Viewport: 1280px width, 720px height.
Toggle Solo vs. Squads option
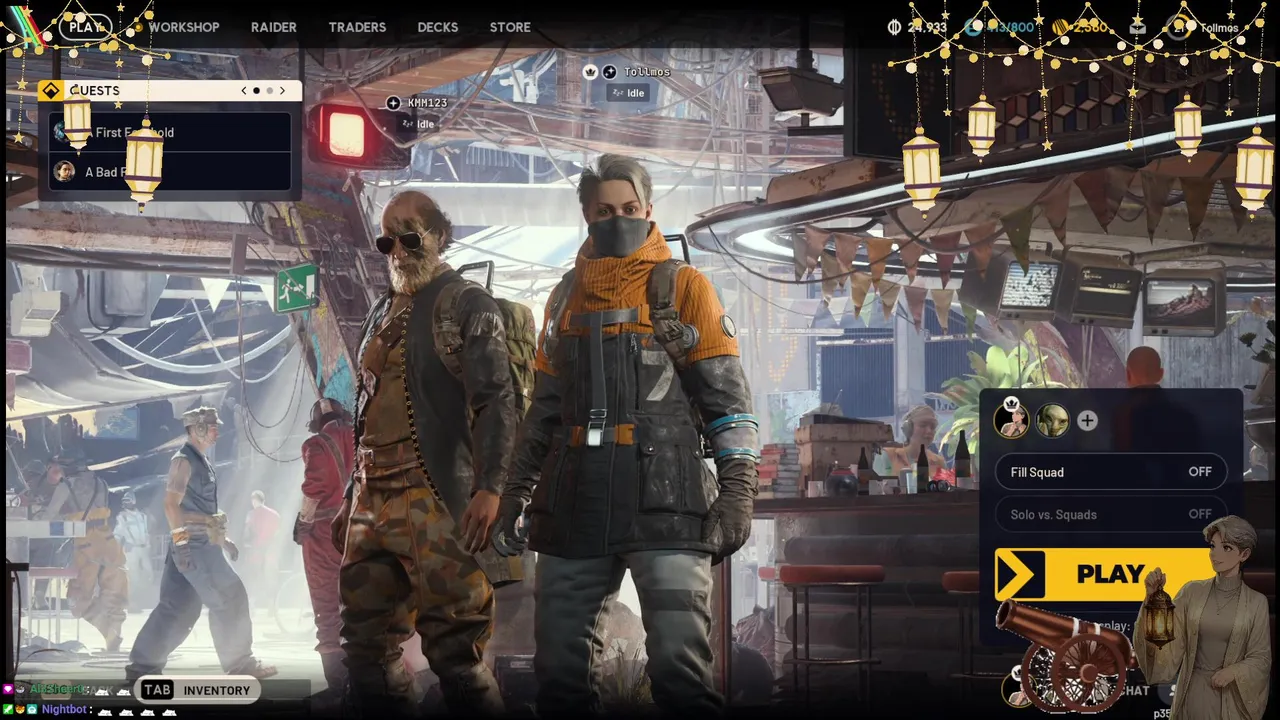coord(1111,514)
